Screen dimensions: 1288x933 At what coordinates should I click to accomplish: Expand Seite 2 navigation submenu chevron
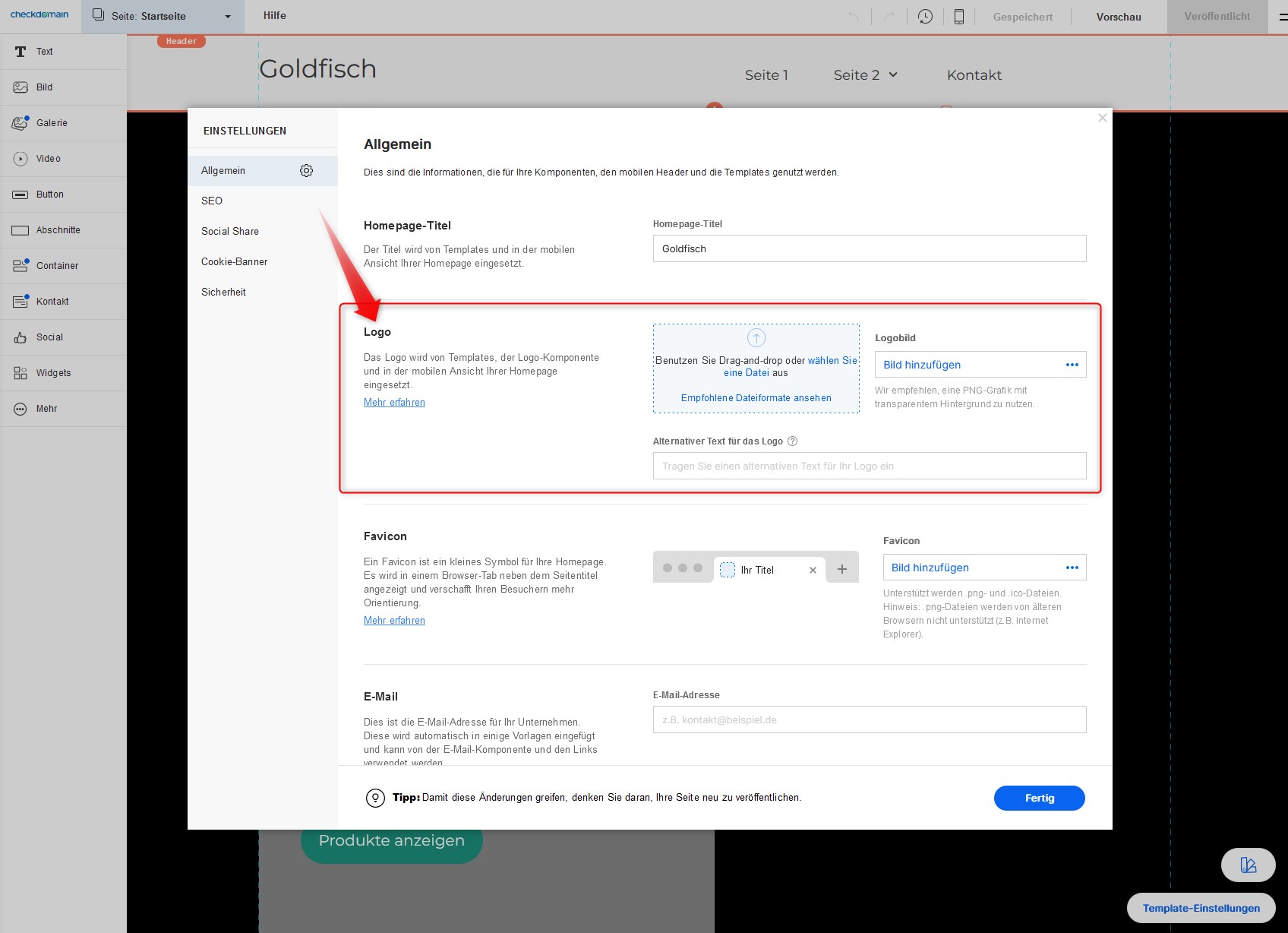point(893,74)
